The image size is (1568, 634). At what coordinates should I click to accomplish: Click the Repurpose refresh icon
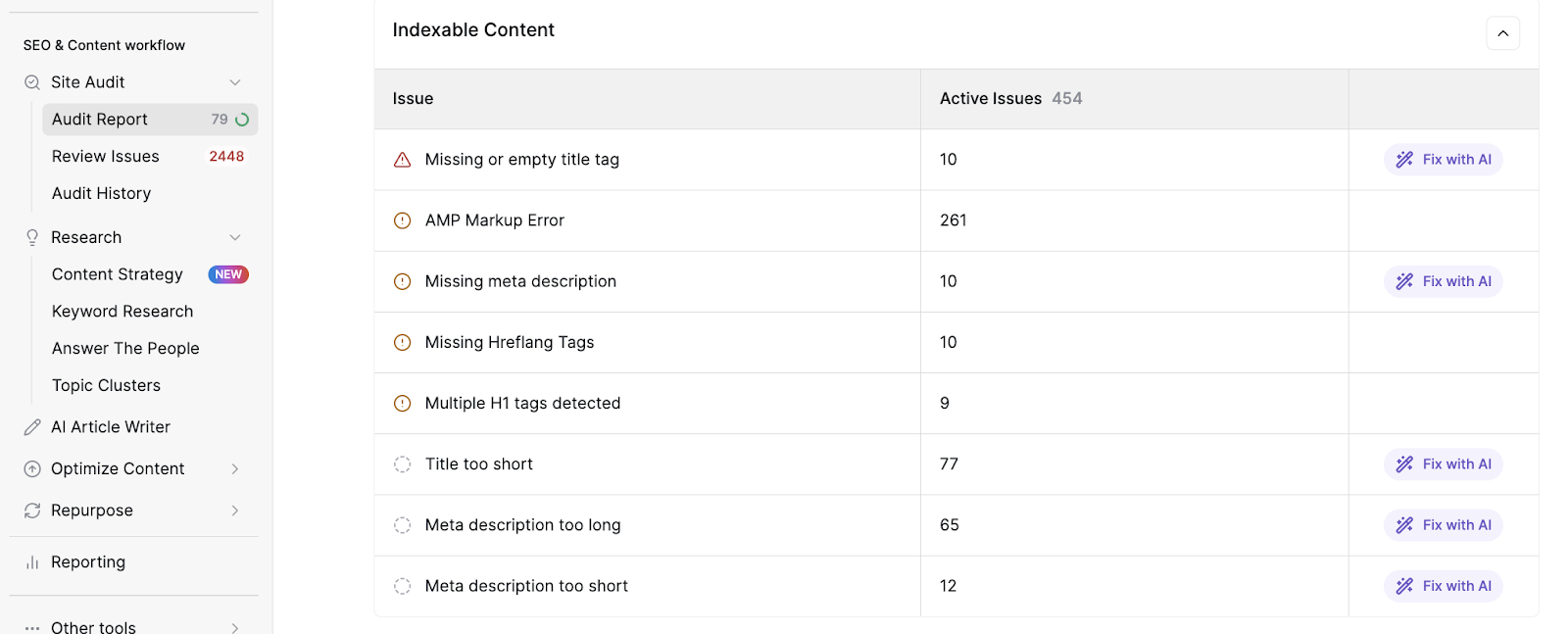point(30,510)
